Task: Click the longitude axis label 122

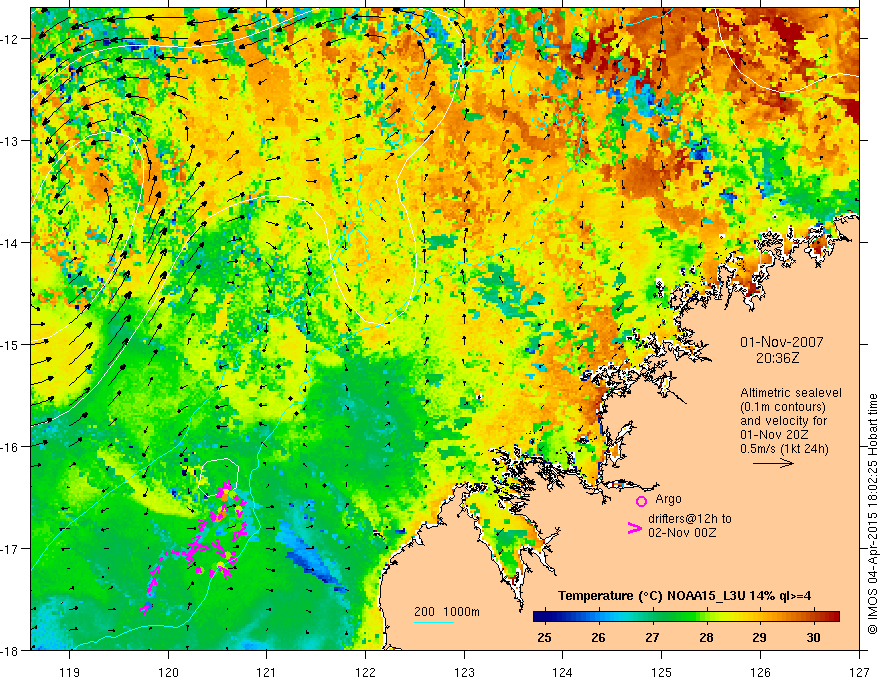Action: click(x=365, y=672)
